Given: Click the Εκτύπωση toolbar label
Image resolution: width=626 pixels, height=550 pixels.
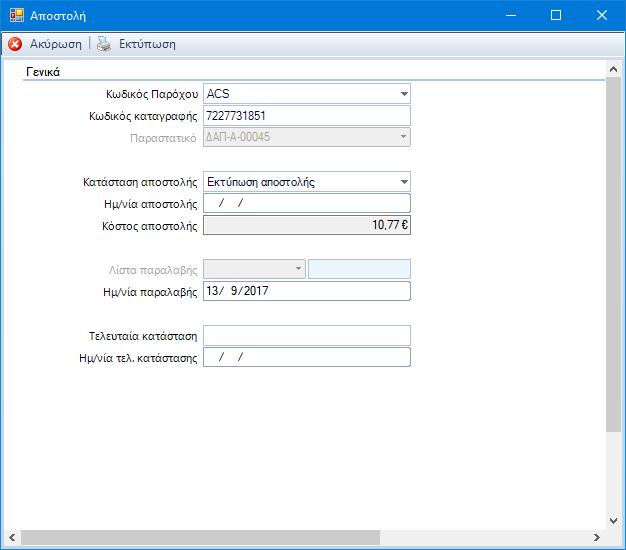Looking at the screenshot, I should [147, 44].
